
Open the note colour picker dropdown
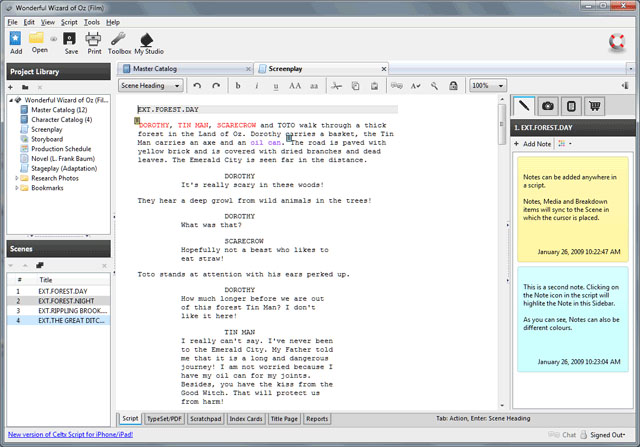pyautogui.click(x=565, y=144)
